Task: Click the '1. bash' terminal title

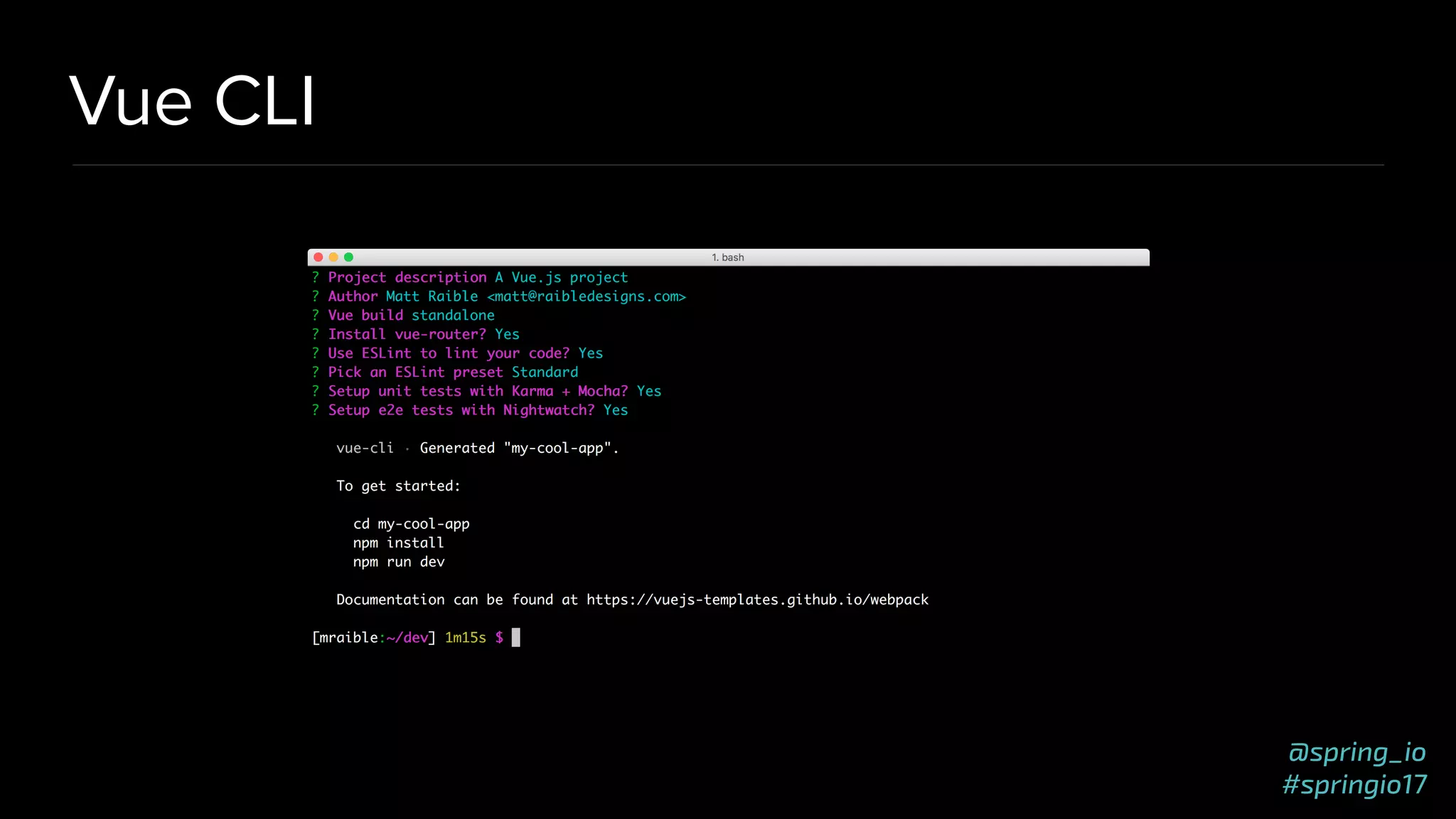Action: pos(727,257)
